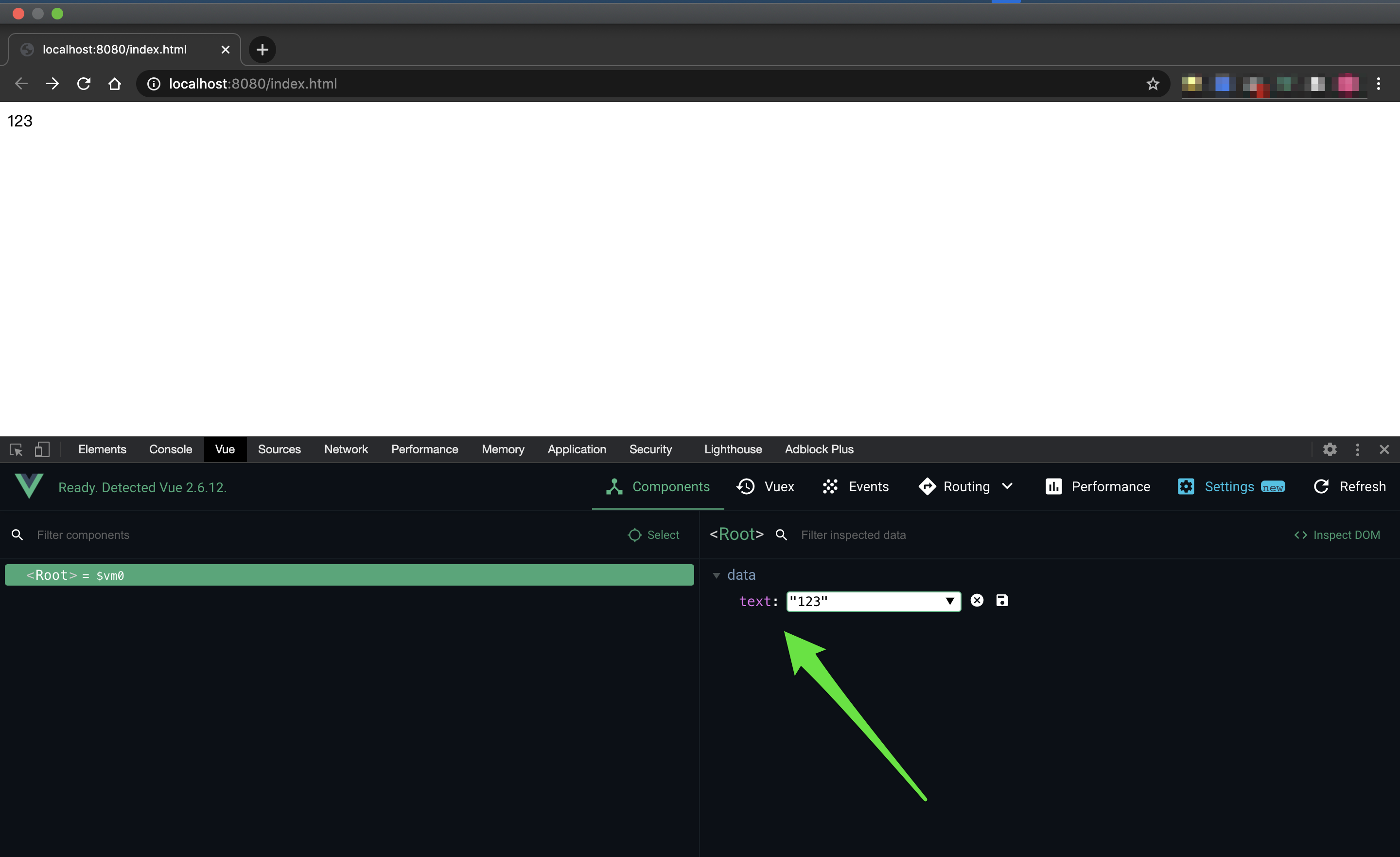The image size is (1400, 857).
Task: Open Vue devtools Performance panel
Action: point(1098,487)
